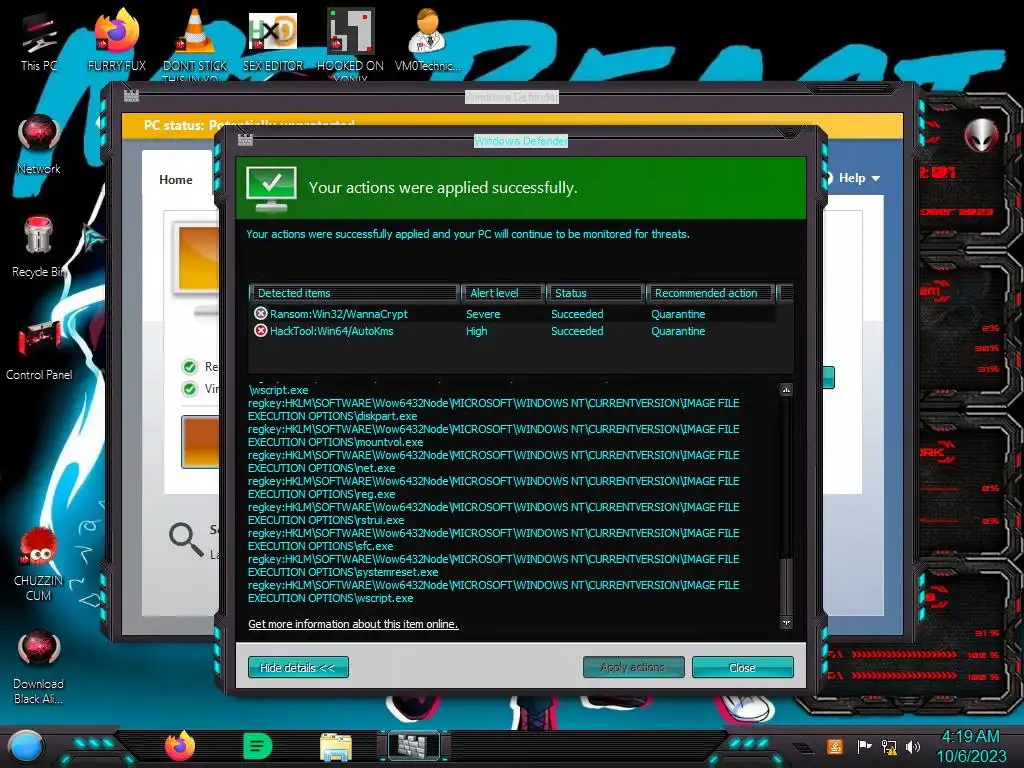Click the systemreset.exe regkey entry
Image resolution: width=1024 pixels, height=768 pixels.
click(x=494, y=566)
